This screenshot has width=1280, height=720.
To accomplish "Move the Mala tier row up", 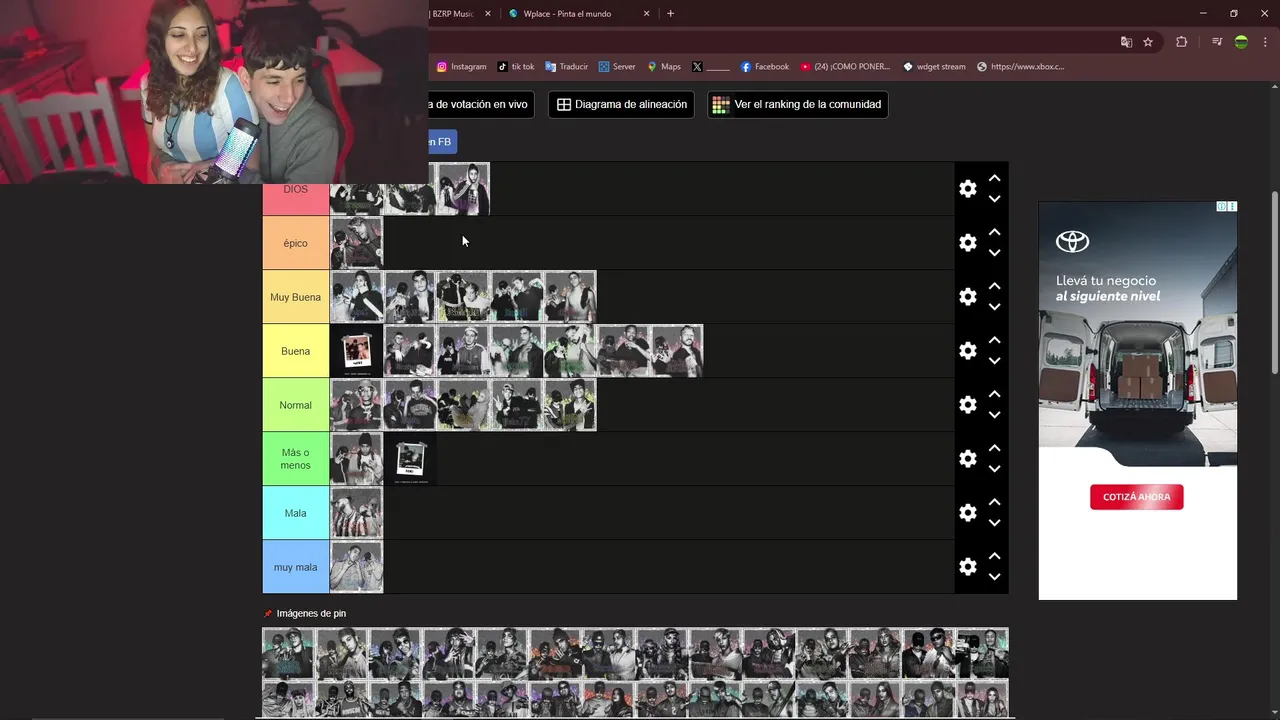I will pyautogui.click(x=994, y=502).
